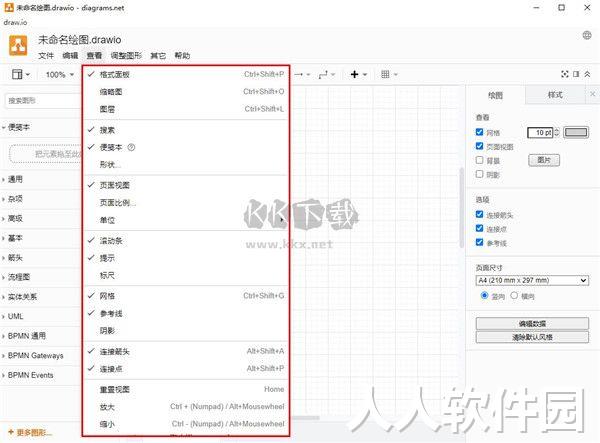Select the 横向 landscape radio button
The width and height of the screenshot is (600, 443).
pos(514,295)
